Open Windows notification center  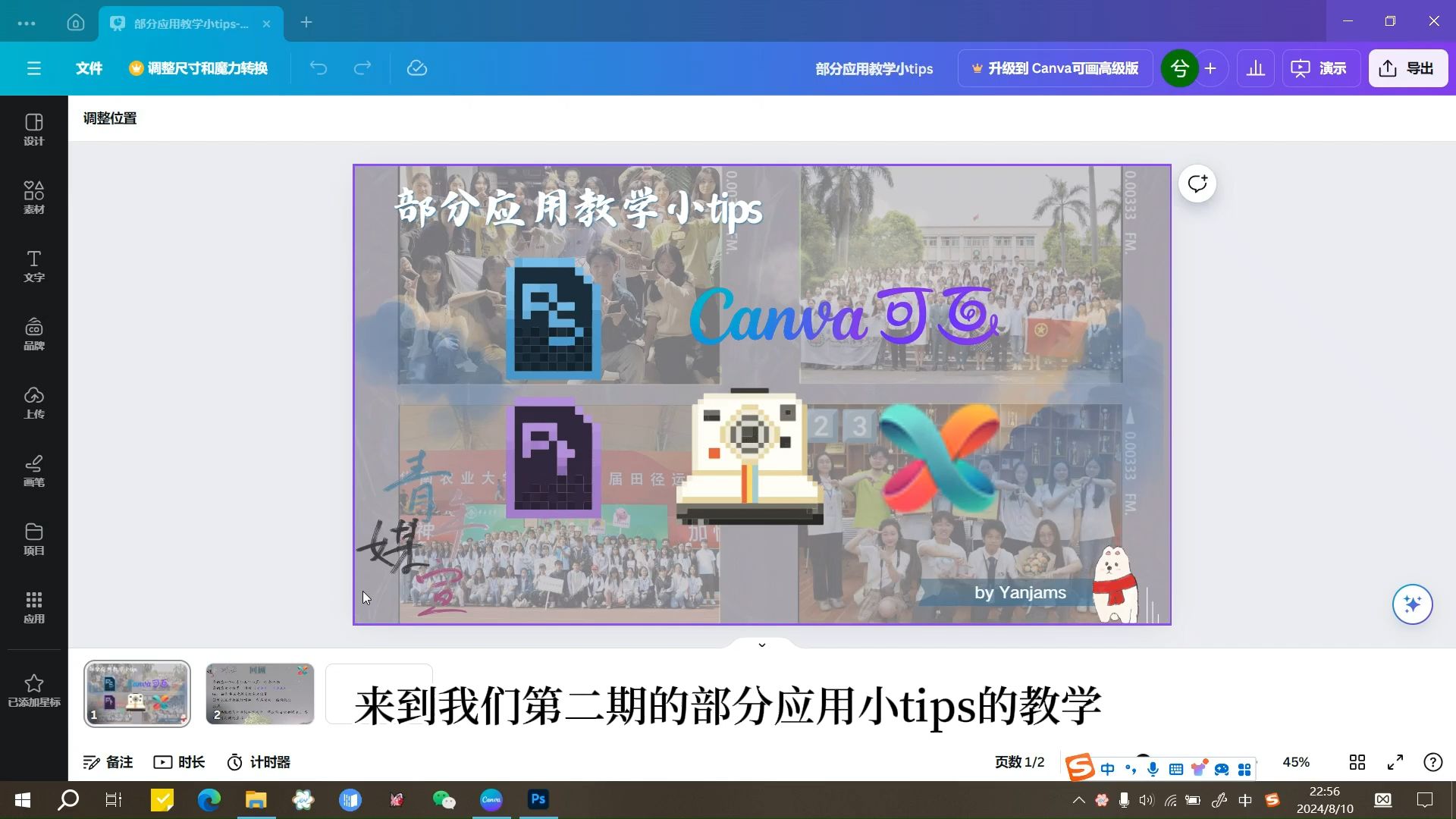coord(1425,800)
